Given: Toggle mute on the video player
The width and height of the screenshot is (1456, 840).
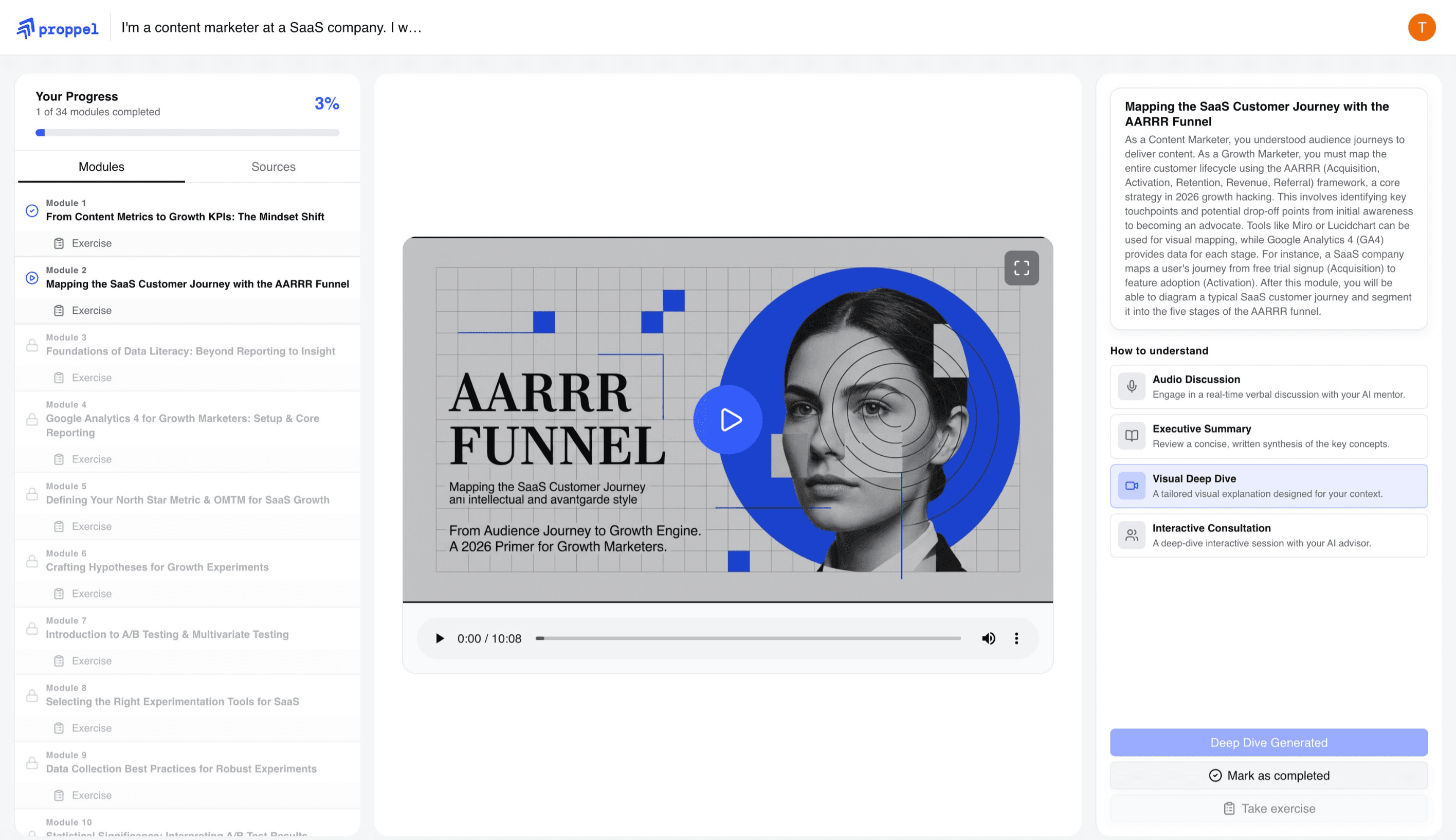Looking at the screenshot, I should [x=988, y=638].
